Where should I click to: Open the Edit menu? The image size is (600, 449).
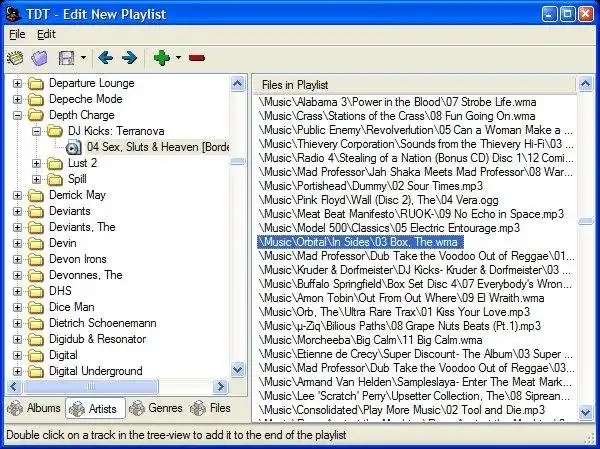click(46, 34)
